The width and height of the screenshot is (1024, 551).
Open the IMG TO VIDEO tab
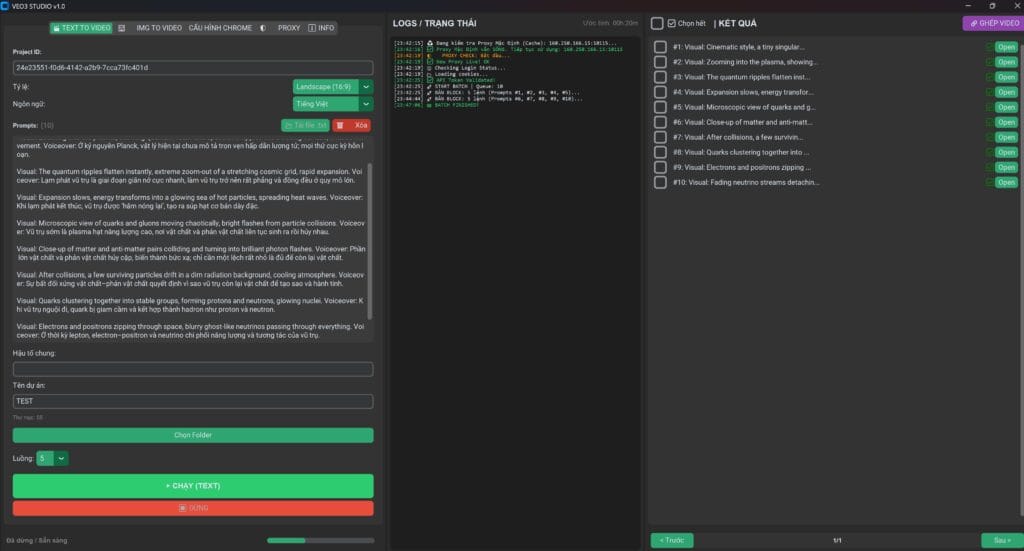159,28
